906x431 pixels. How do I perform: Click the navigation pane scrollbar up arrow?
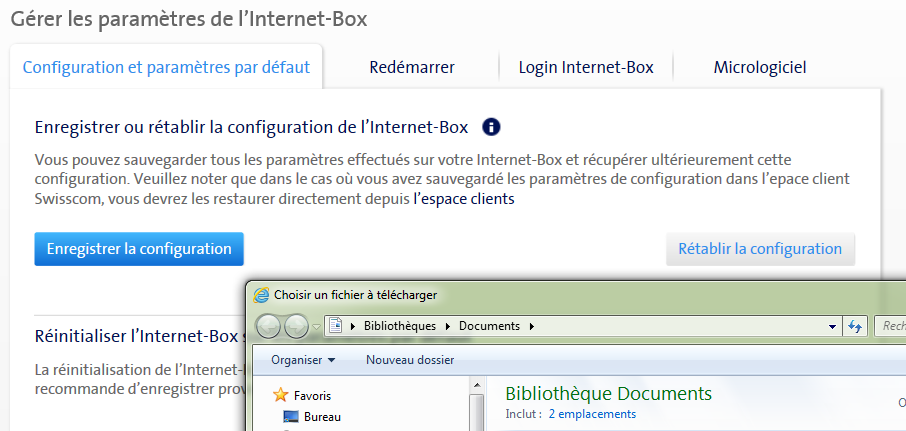(477, 384)
